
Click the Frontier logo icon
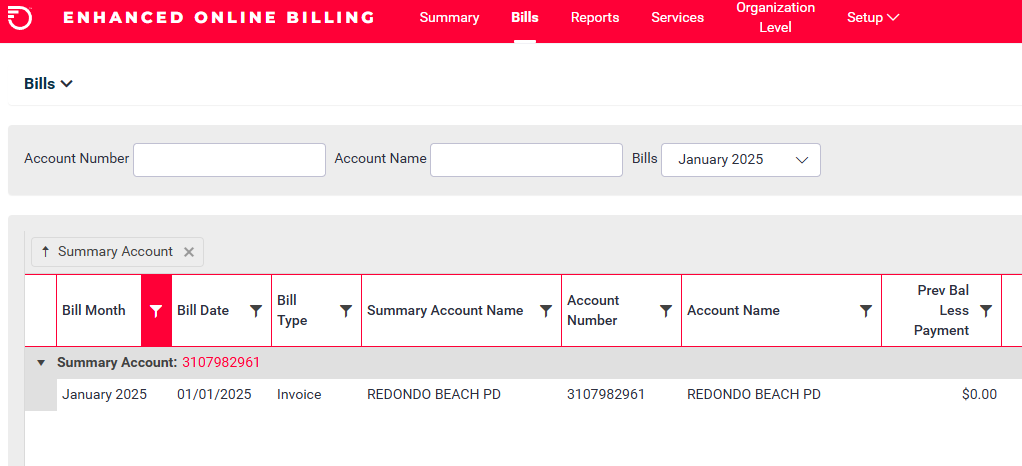click(x=20, y=18)
